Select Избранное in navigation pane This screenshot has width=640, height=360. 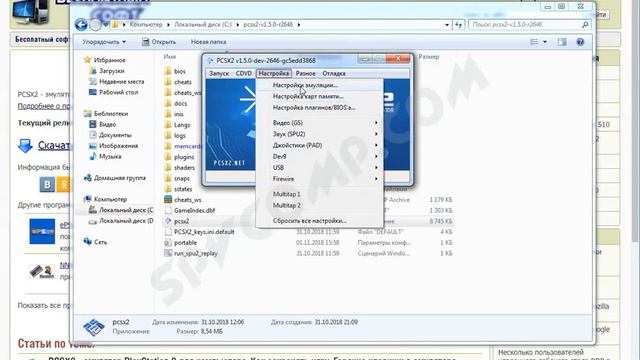click(104, 60)
